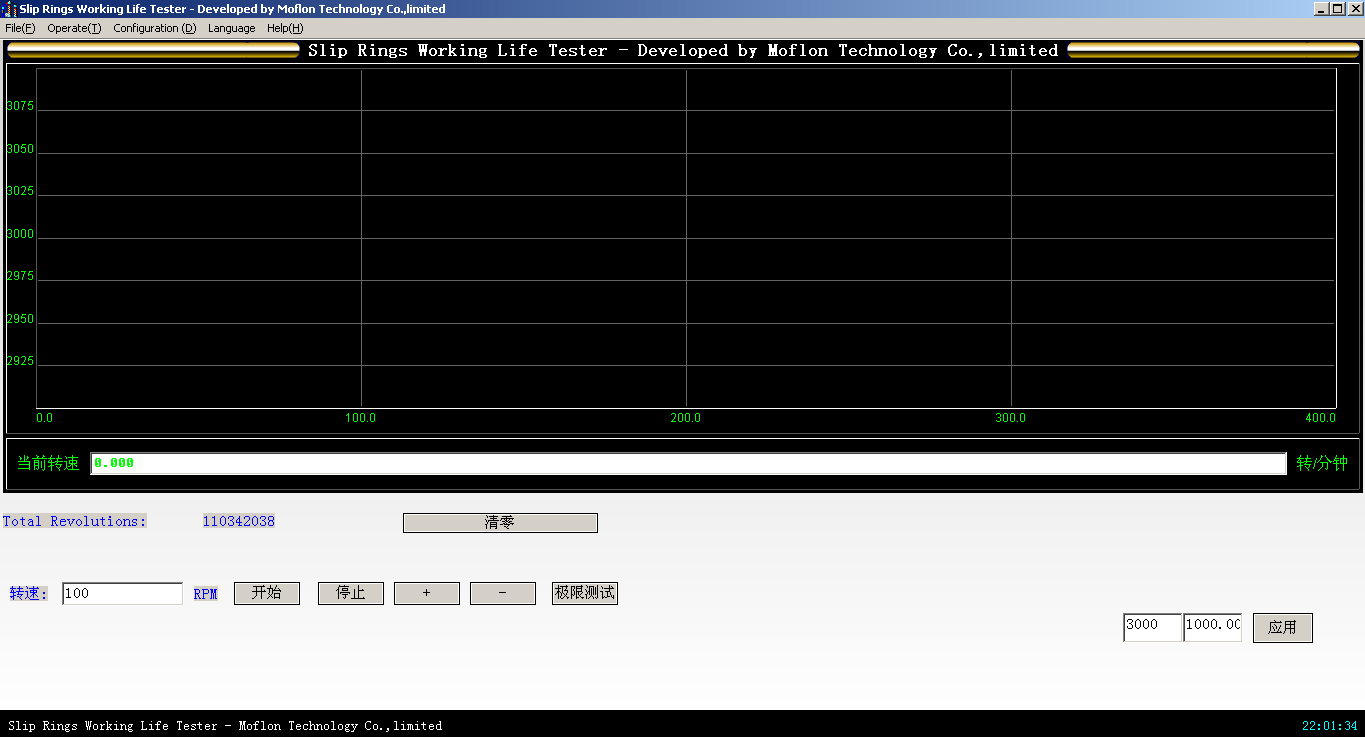
Task: Increase speed with the + button
Action: point(427,593)
